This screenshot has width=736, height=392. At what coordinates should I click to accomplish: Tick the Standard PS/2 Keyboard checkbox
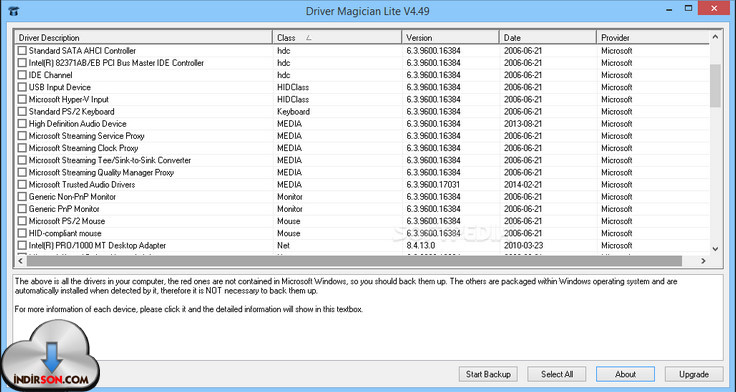tap(22, 111)
